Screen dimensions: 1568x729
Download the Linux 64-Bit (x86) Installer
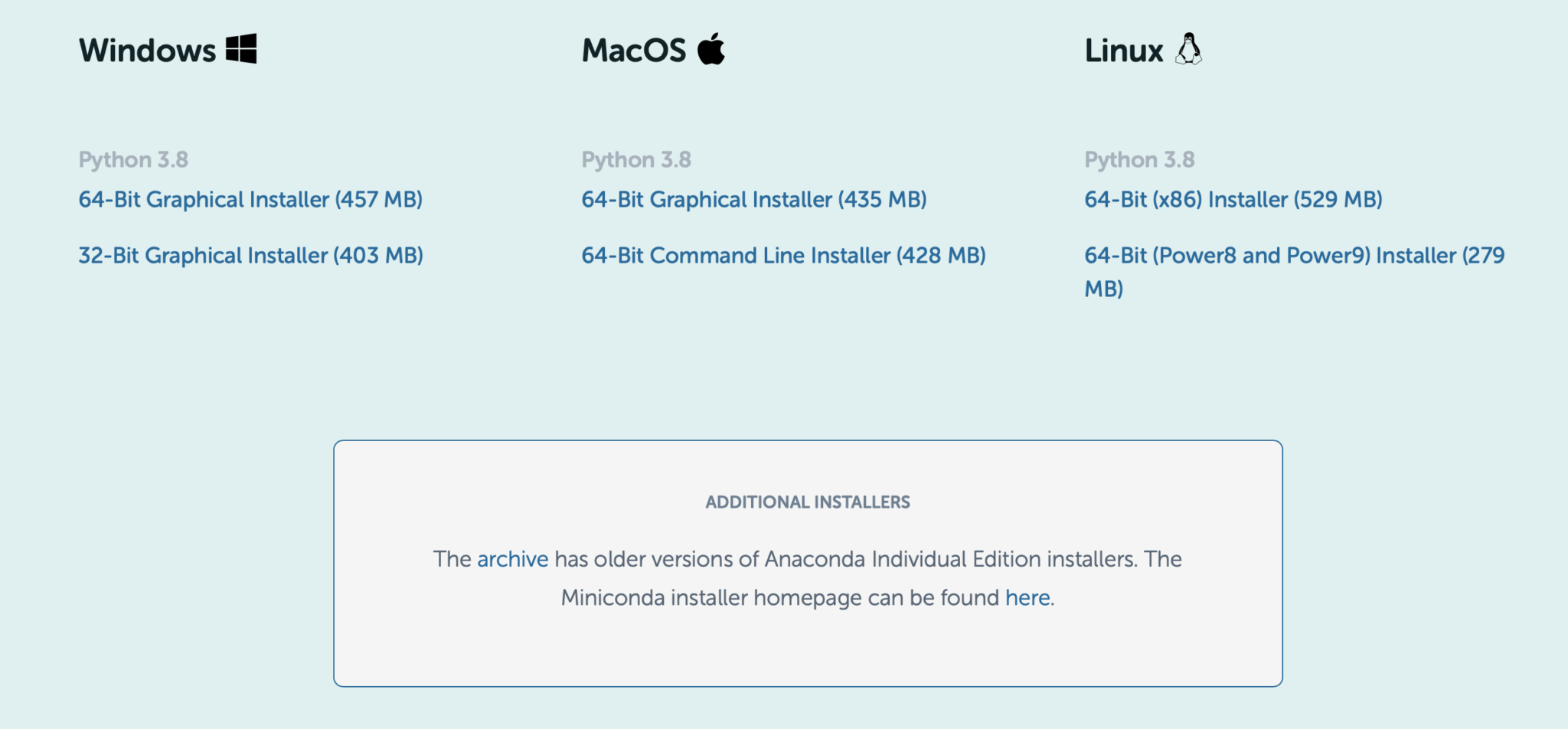click(1233, 200)
